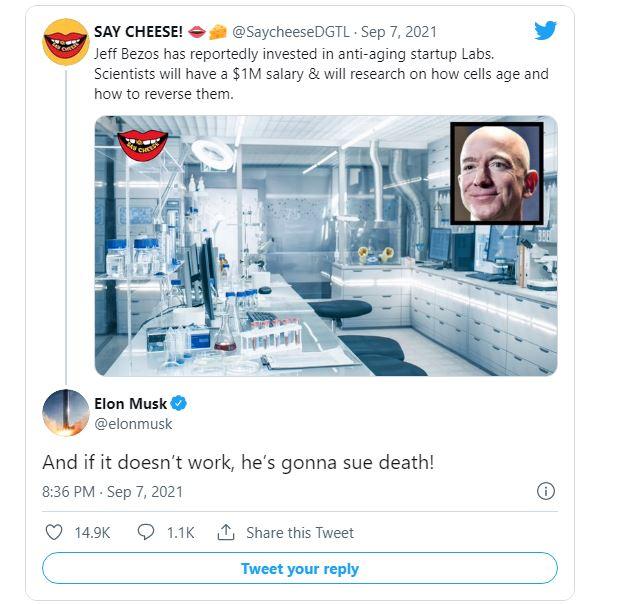Click the Twitter bird logo
Viewport: 644px width, 605px height.
(545, 31)
